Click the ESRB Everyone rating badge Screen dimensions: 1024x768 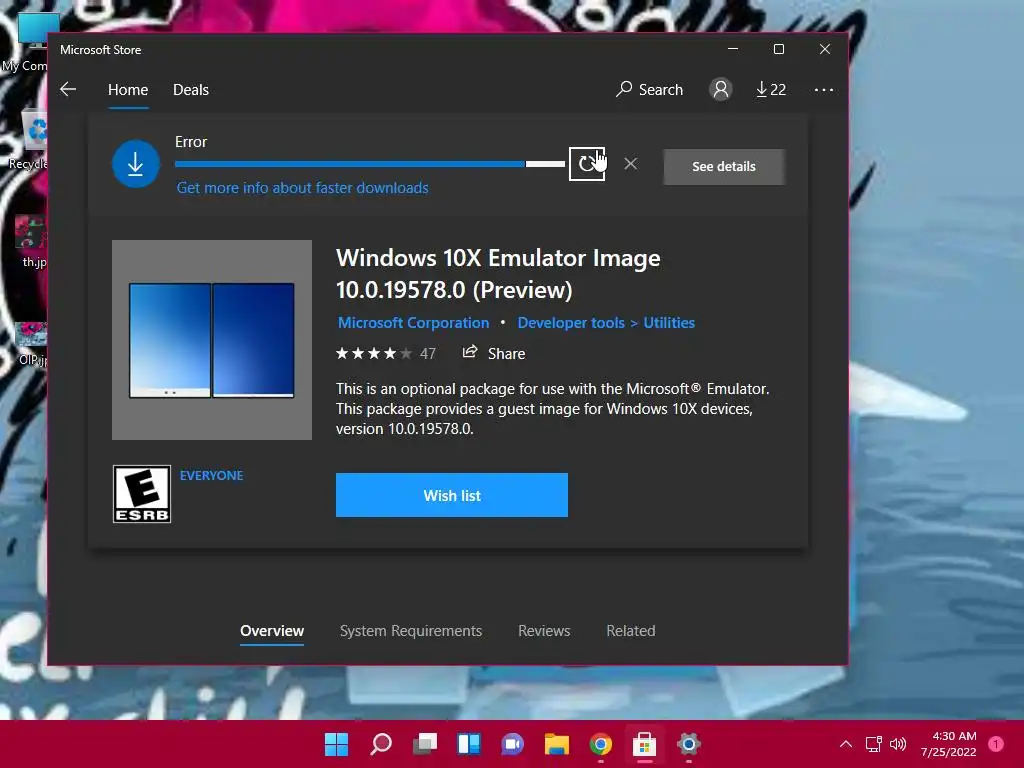click(x=142, y=494)
